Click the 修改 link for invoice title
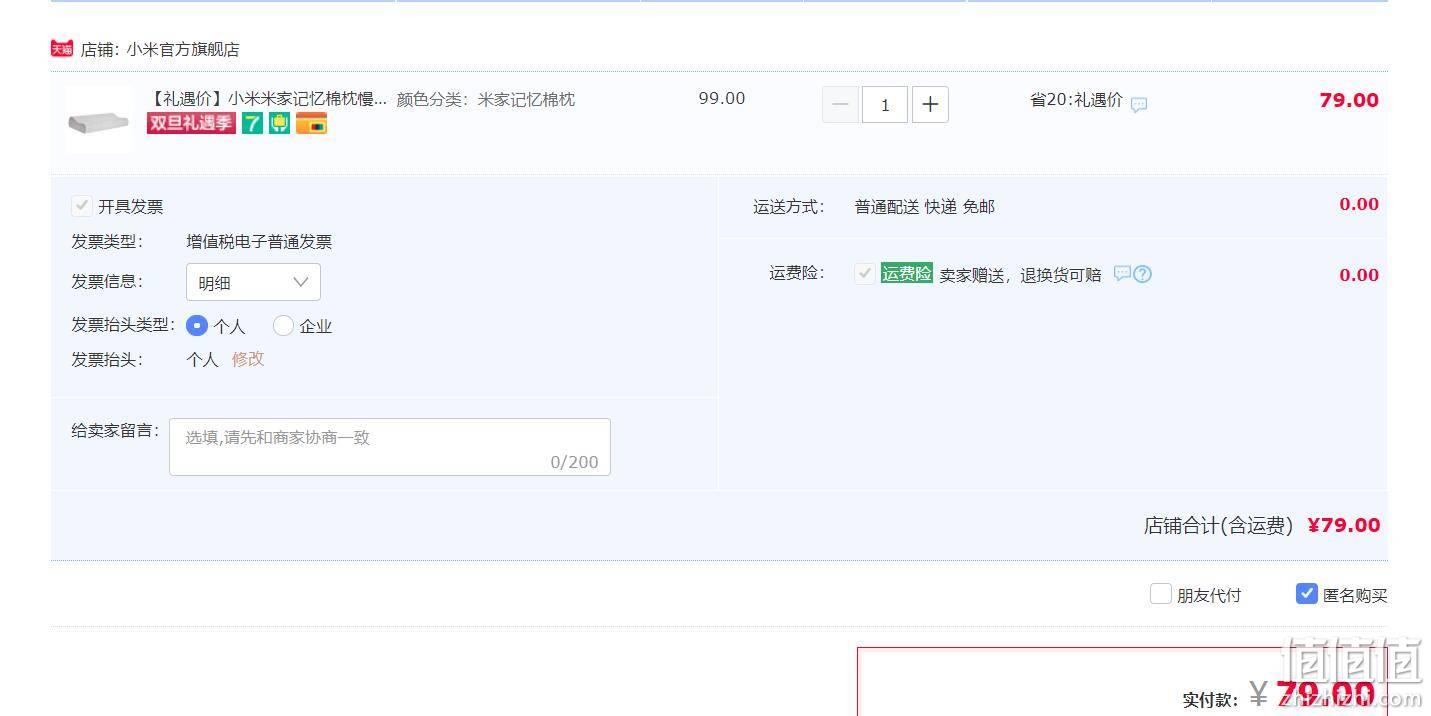This screenshot has width=1431, height=716. (248, 359)
